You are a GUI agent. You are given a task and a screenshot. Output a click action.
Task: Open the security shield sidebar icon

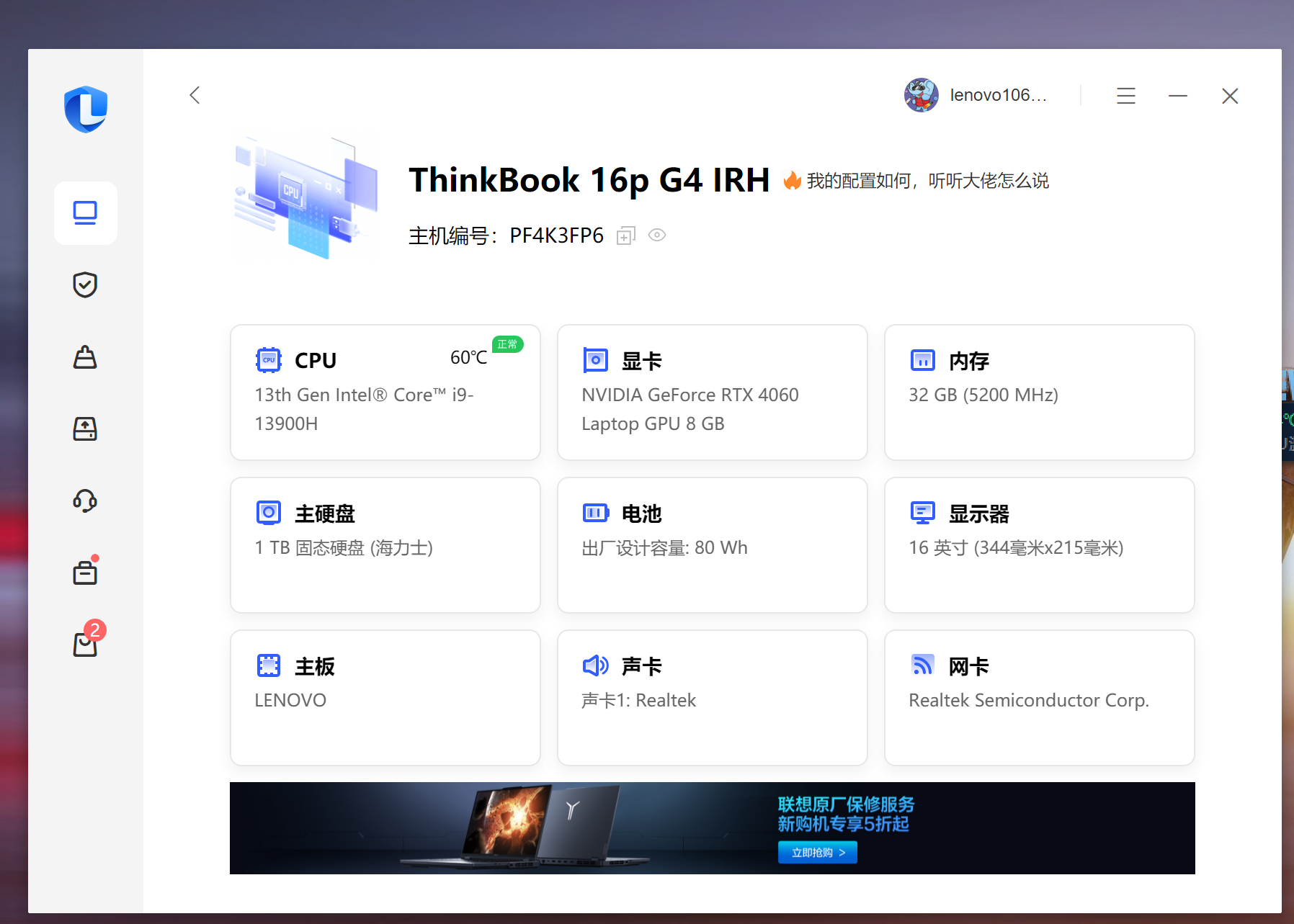[85, 284]
